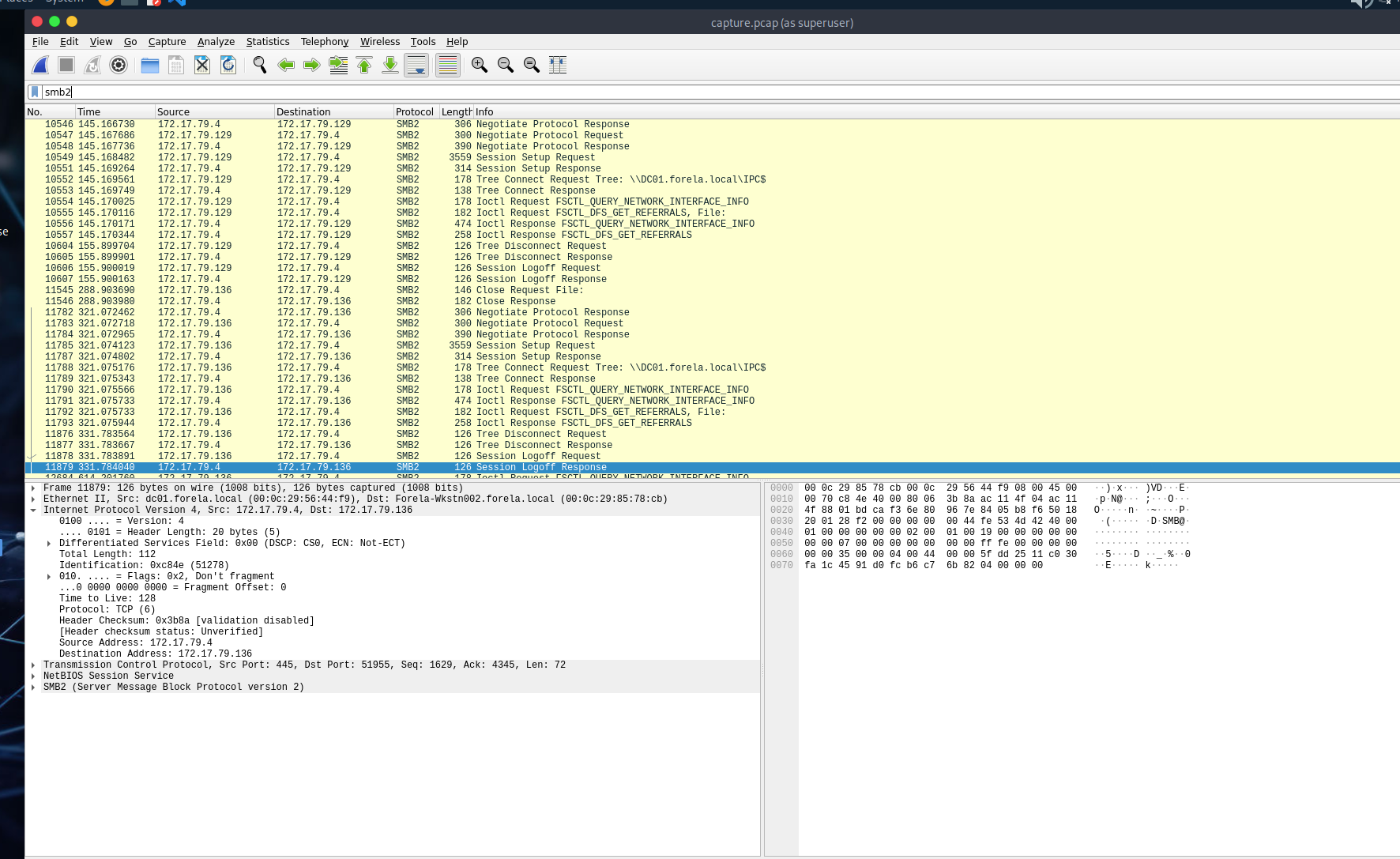Sort packets by the Info column
Screen dimensions: 1400x859
tap(937, 111)
